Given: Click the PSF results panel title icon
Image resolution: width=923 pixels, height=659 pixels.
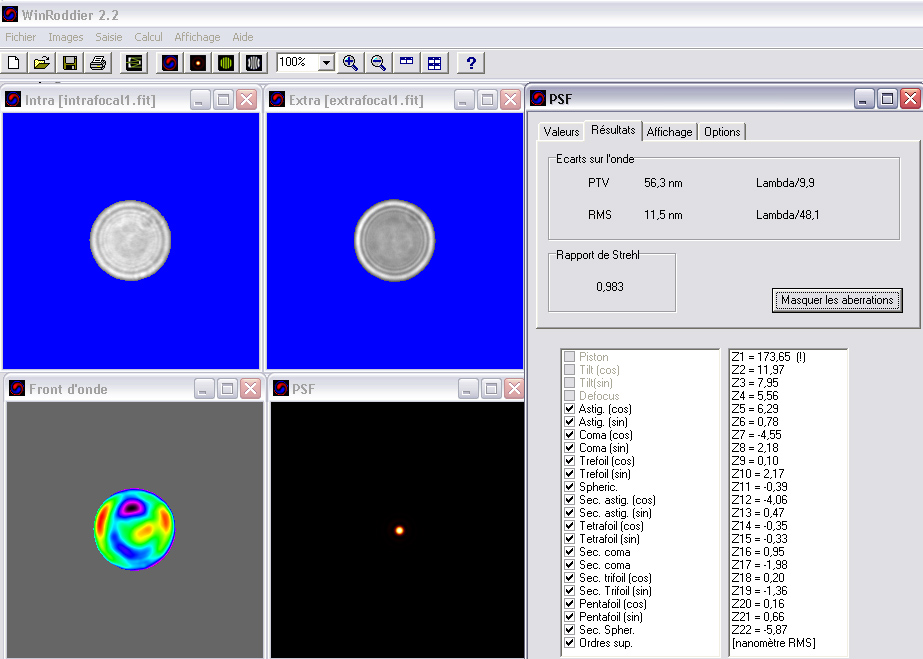Looking at the screenshot, I should (x=537, y=98).
